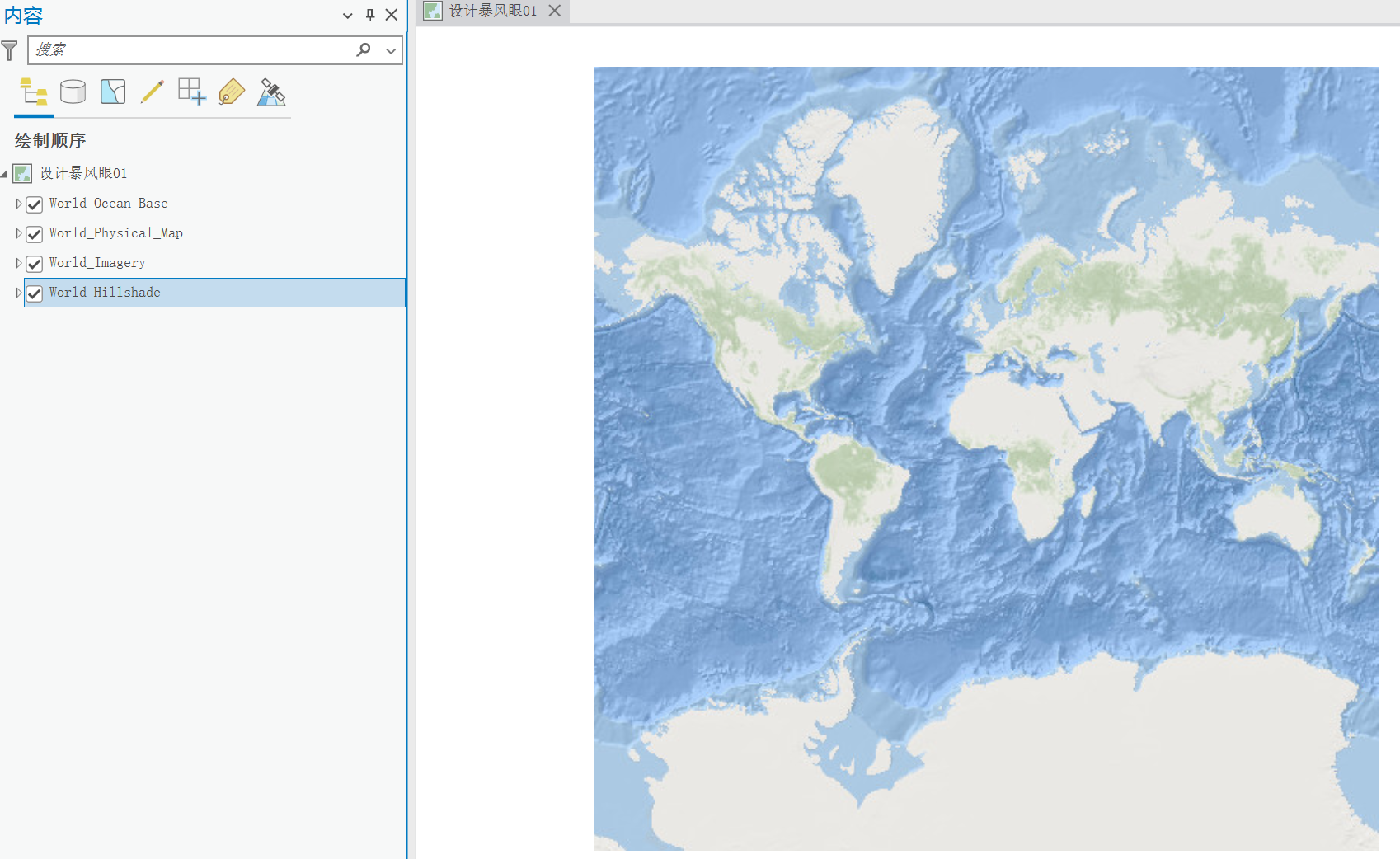Select List By Data Source icon
The image size is (1400, 859).
(73, 92)
